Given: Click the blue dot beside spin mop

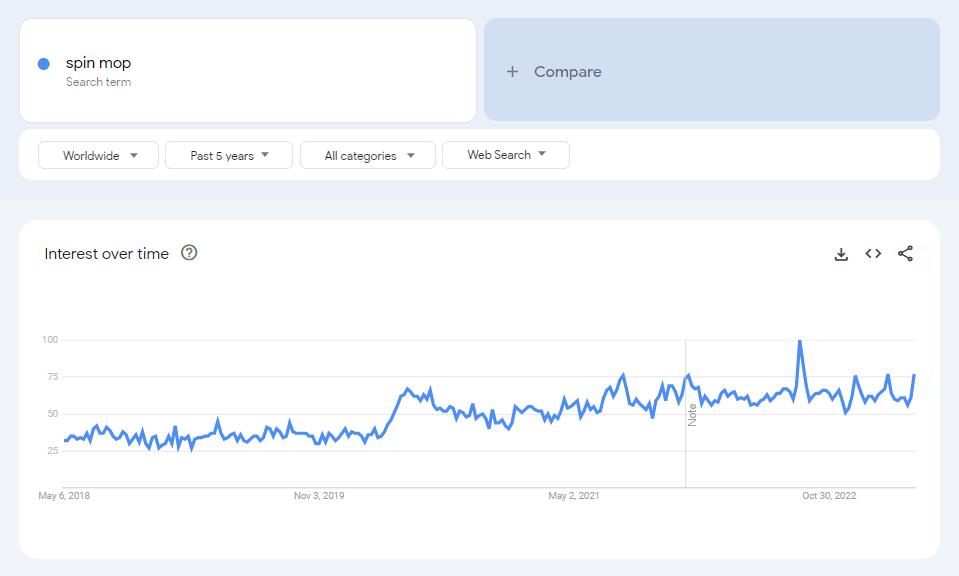Looking at the screenshot, I should click(x=42, y=62).
